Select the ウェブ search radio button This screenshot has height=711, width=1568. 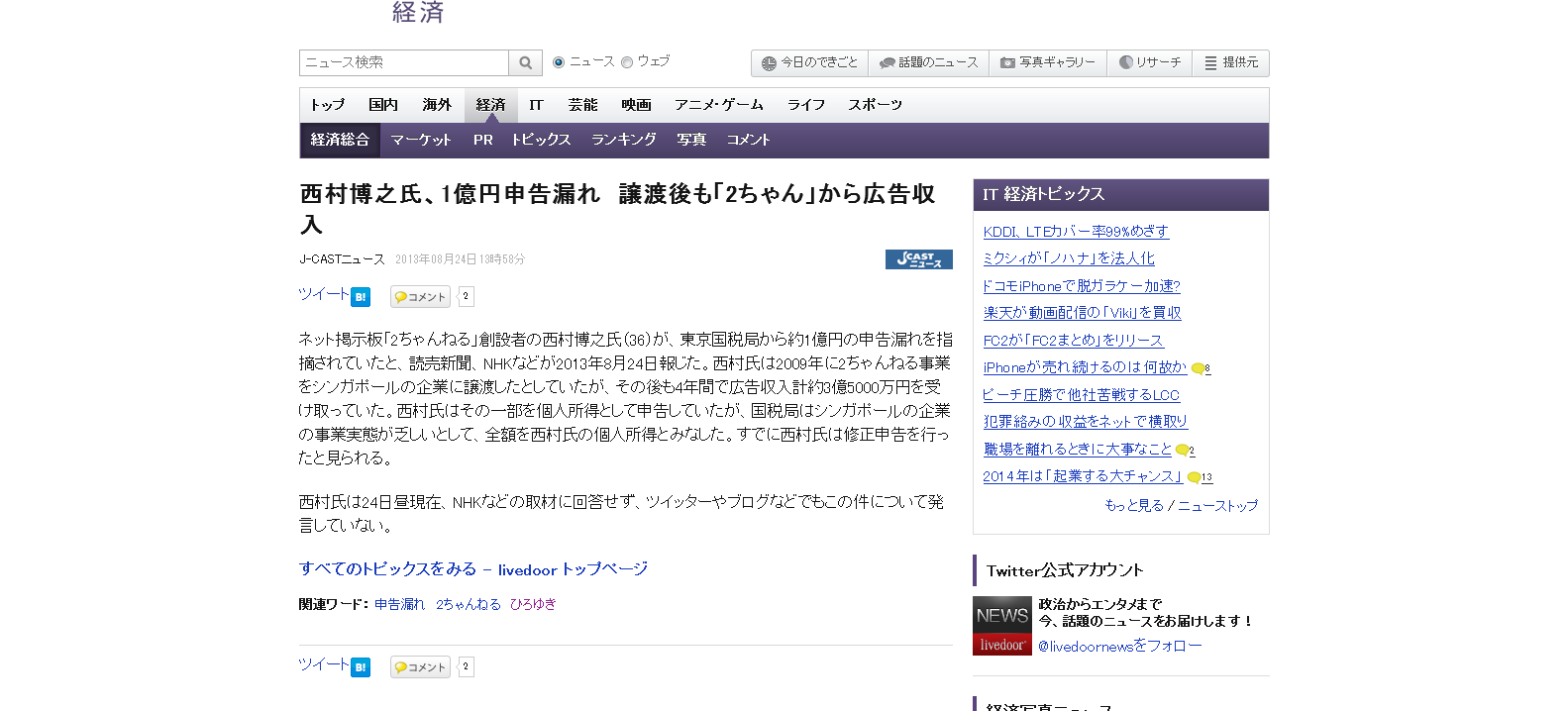point(627,62)
